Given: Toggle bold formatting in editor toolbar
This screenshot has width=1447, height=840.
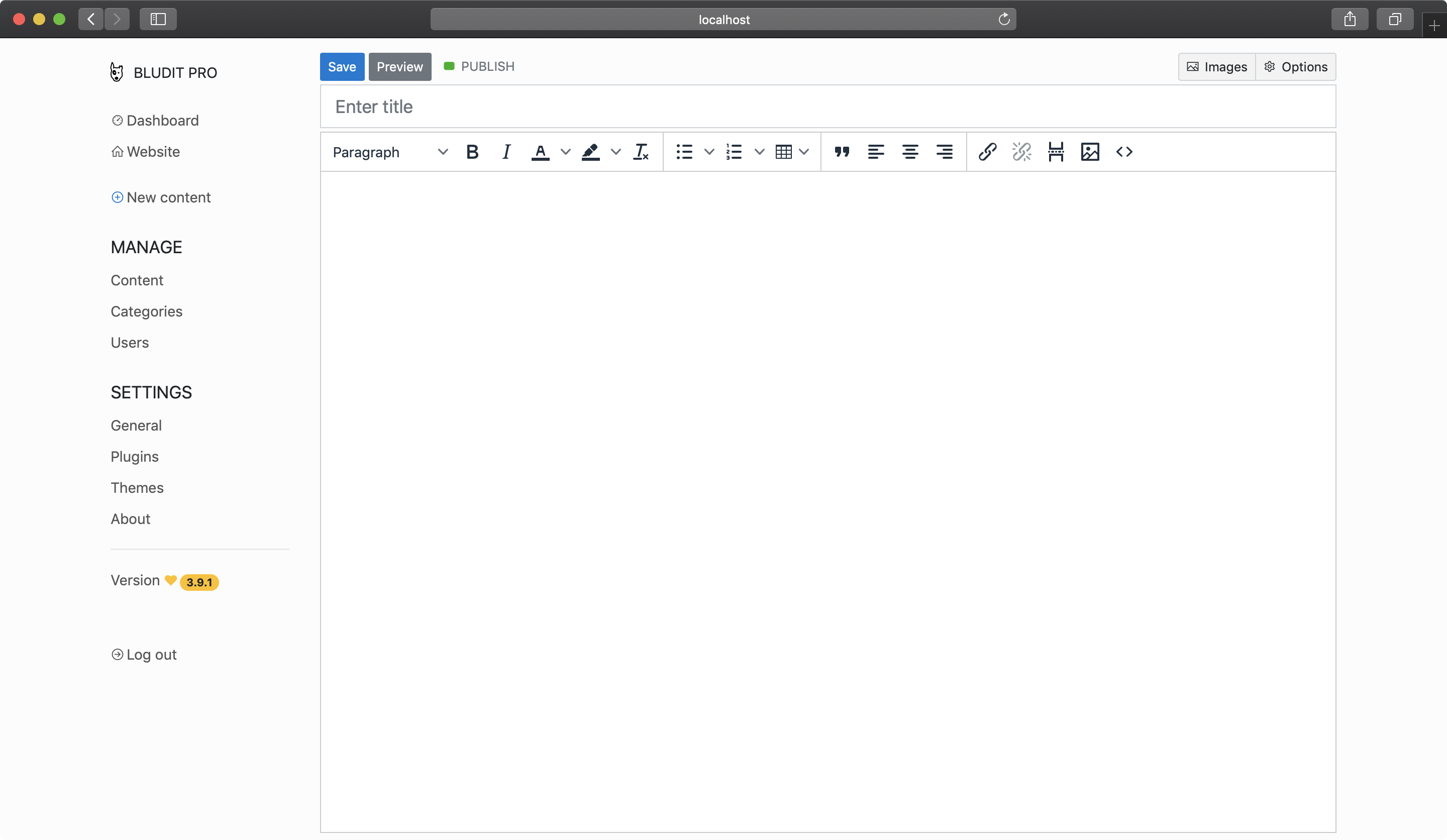Looking at the screenshot, I should click(472, 152).
